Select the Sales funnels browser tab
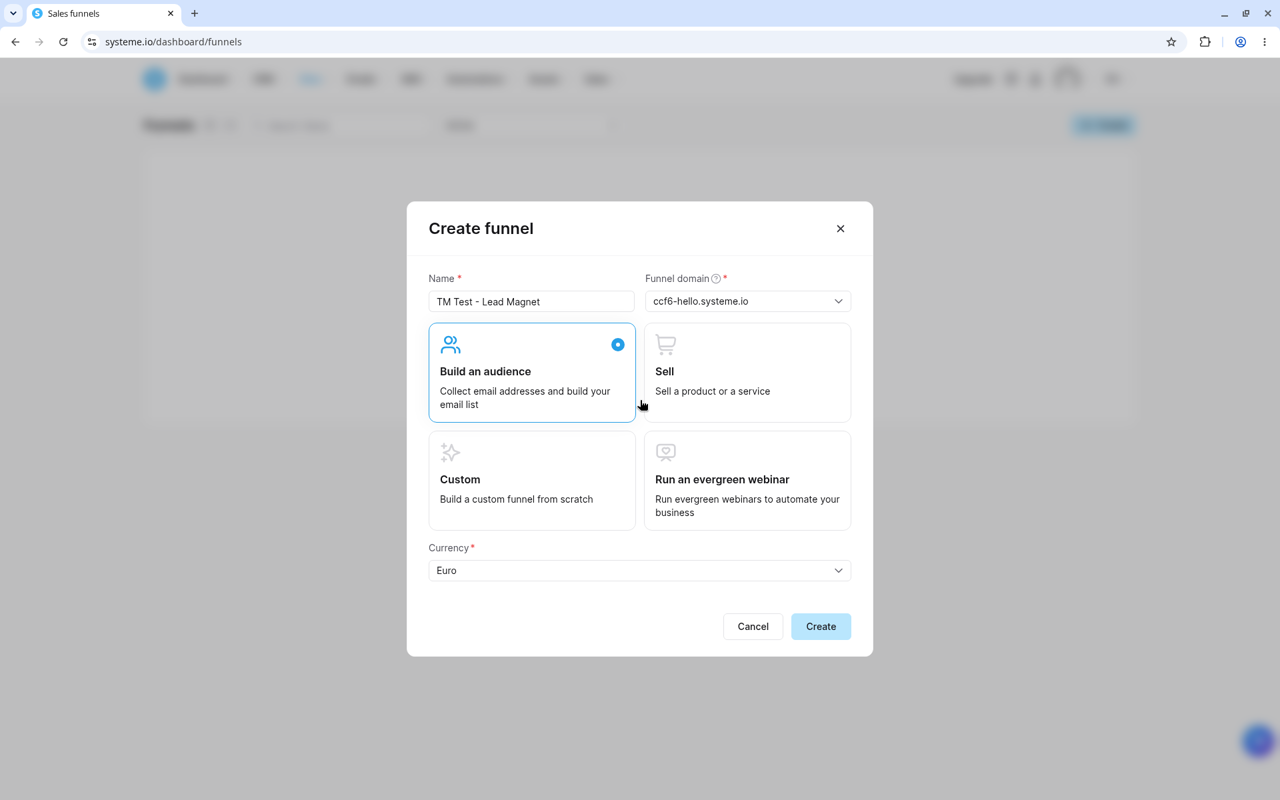1280x800 pixels. 103,14
